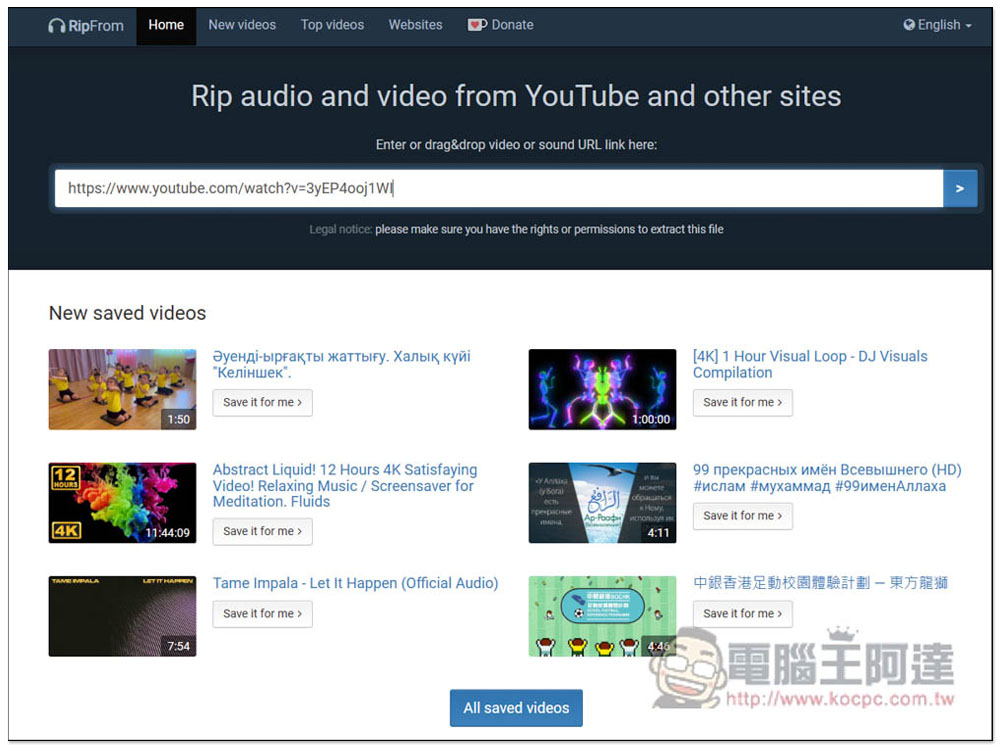Image resolution: width=1000 pixels, height=749 pixels.
Task: Click the RipFrom headphones logo
Action: coord(56,25)
